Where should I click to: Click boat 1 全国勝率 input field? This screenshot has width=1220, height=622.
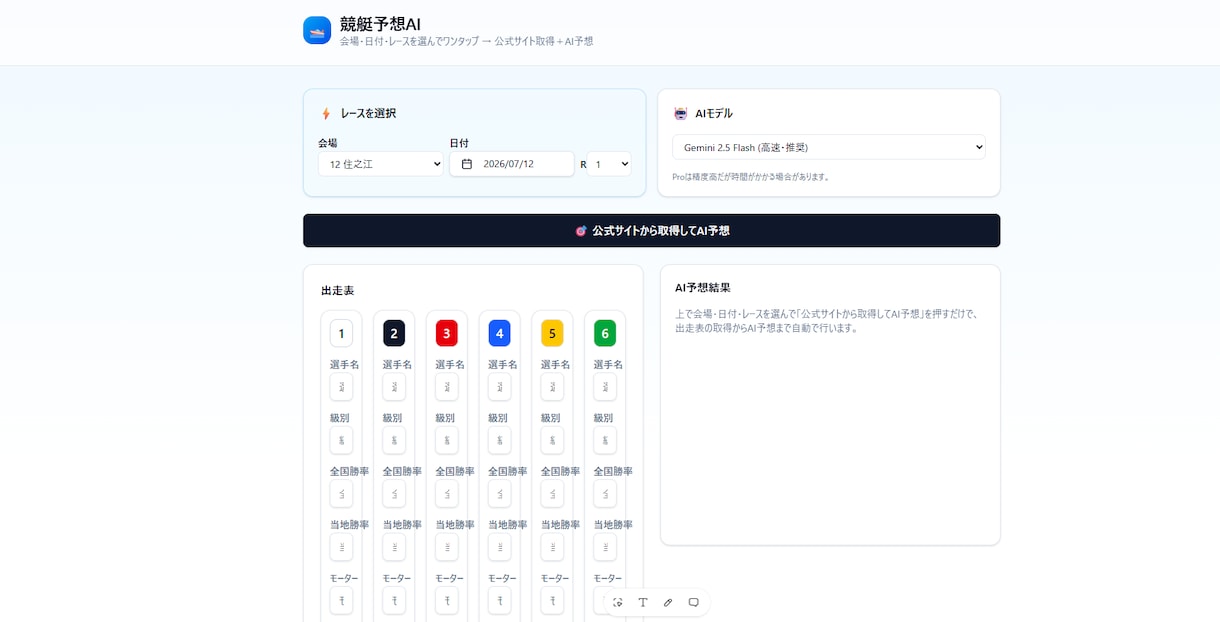341,494
